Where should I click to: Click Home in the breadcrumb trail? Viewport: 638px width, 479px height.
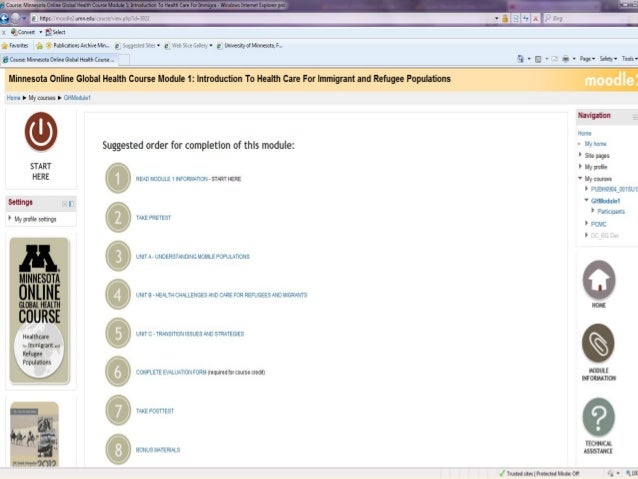point(13,98)
